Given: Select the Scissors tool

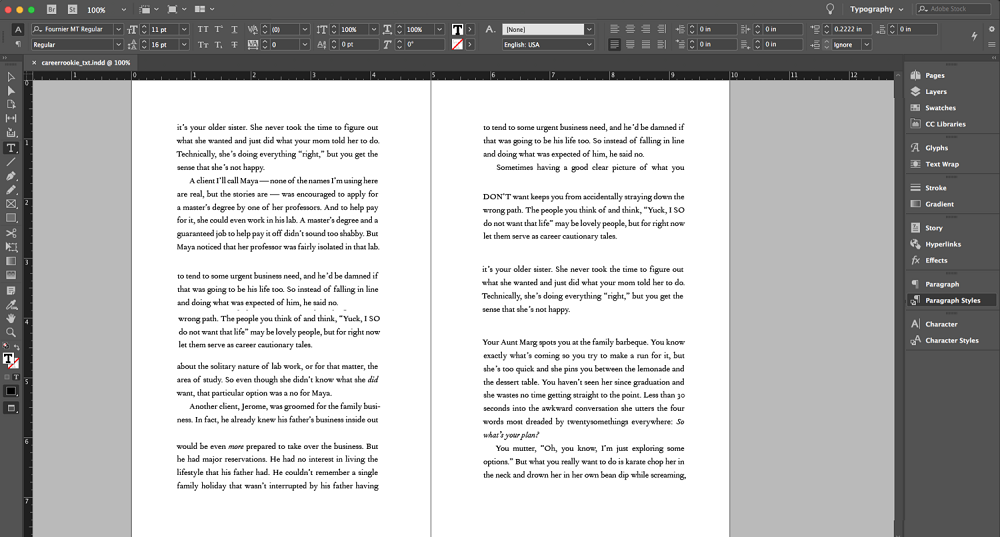Looking at the screenshot, I should click(x=11, y=233).
